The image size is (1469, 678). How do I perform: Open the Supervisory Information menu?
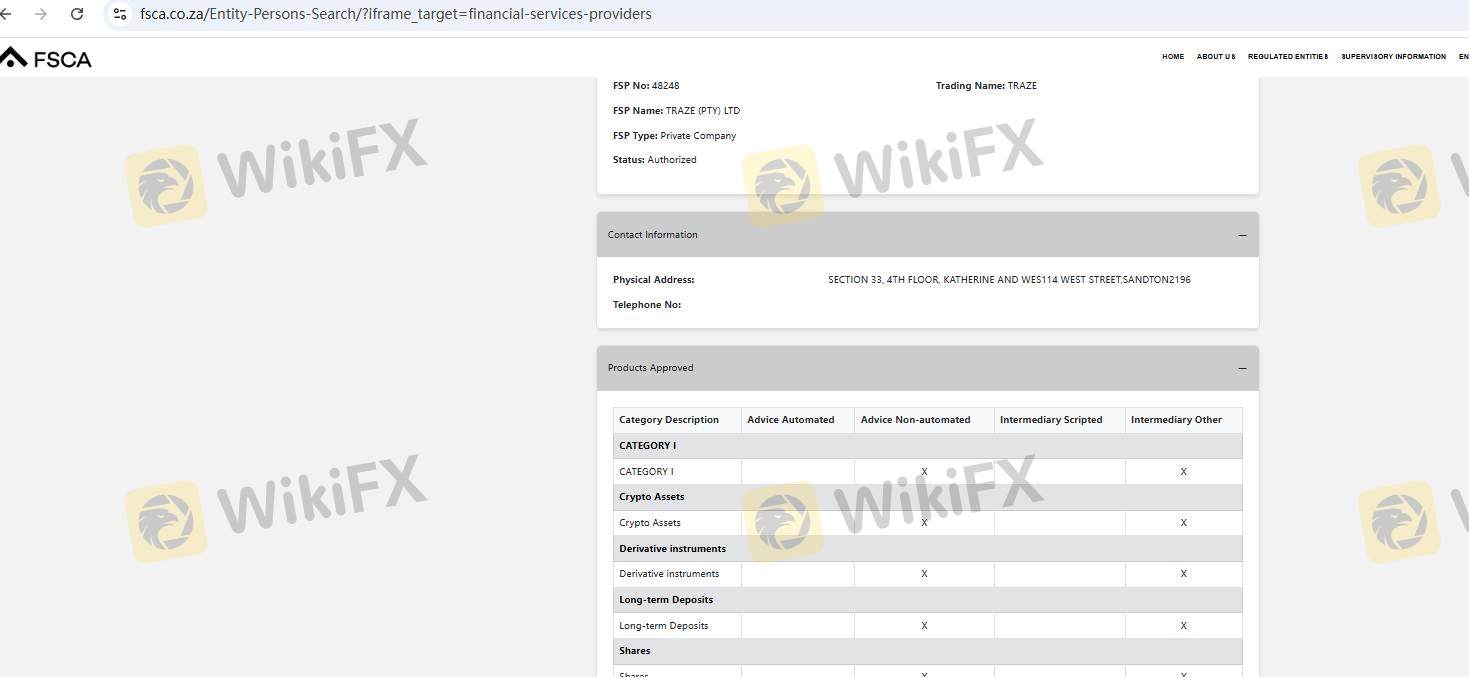coord(1393,57)
